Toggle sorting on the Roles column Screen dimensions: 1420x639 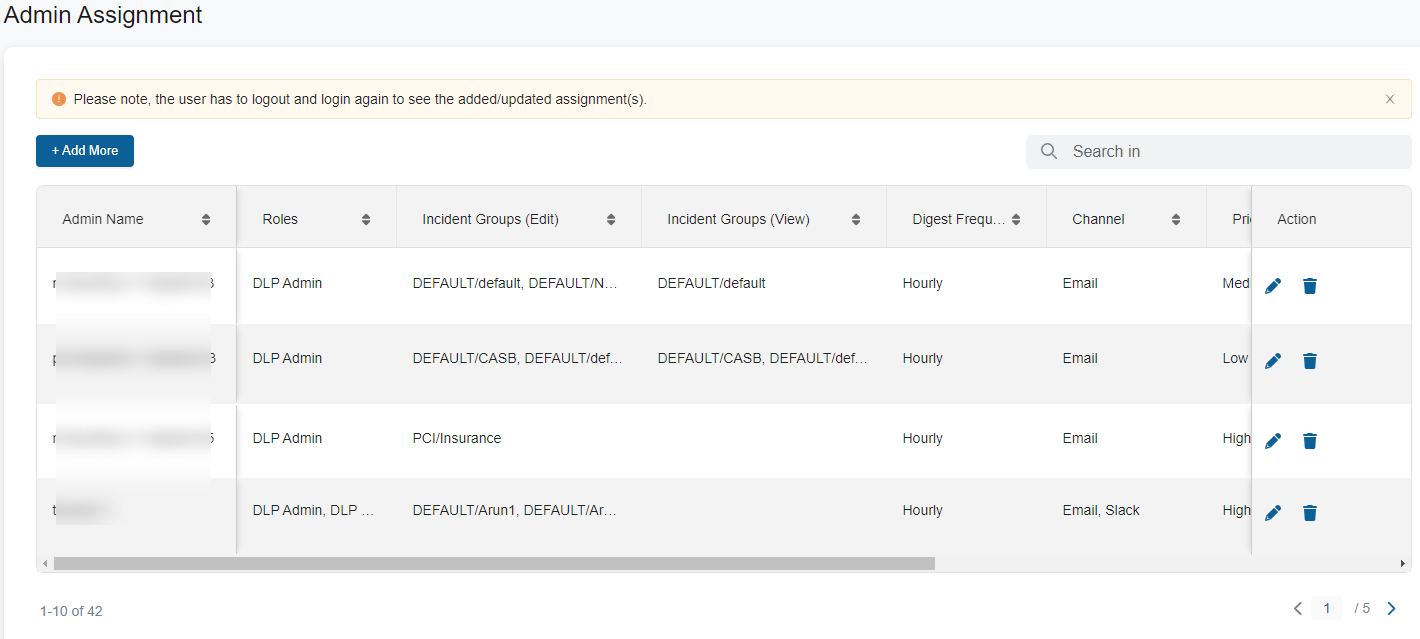(x=365, y=218)
